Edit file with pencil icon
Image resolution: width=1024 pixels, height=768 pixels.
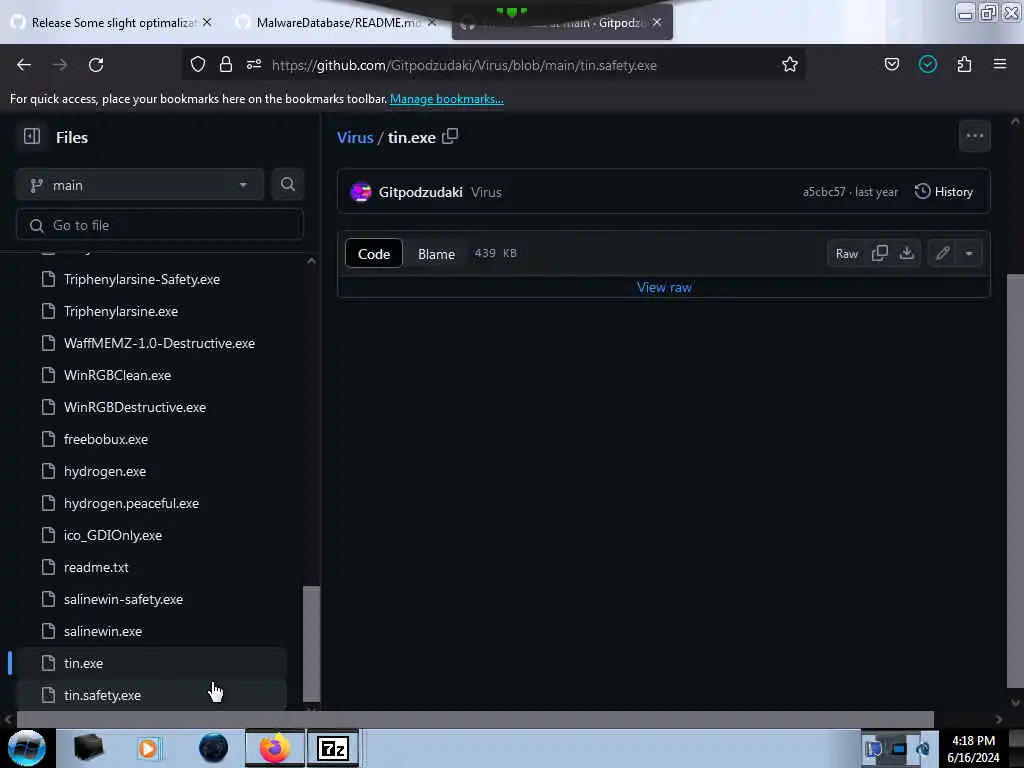(x=942, y=253)
